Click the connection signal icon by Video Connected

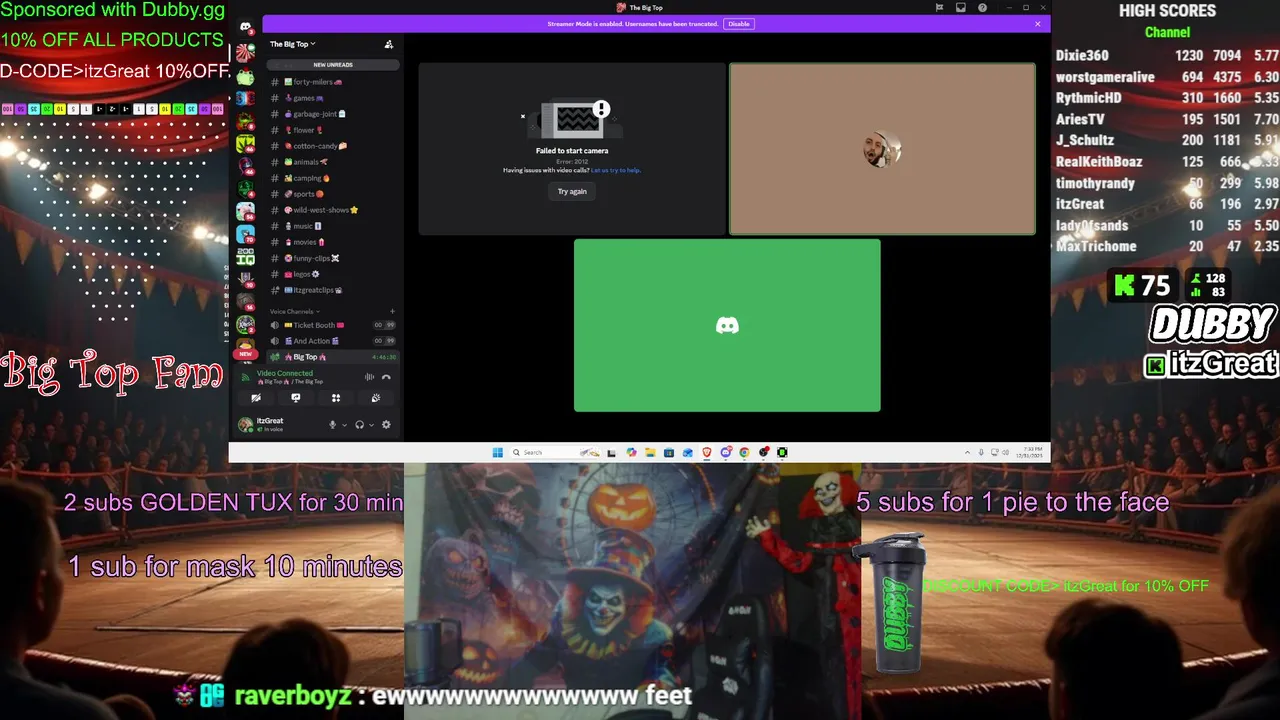(x=247, y=377)
